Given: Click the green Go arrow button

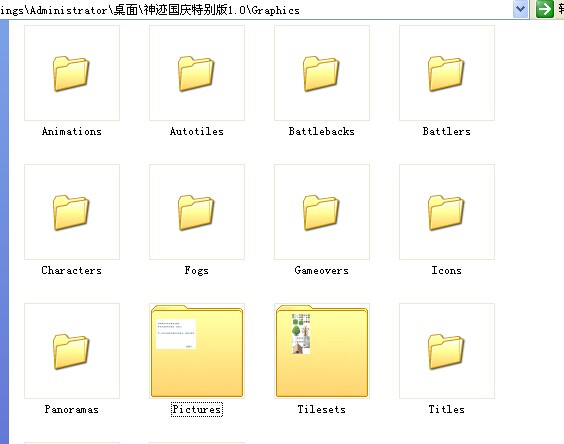Looking at the screenshot, I should click(545, 9).
